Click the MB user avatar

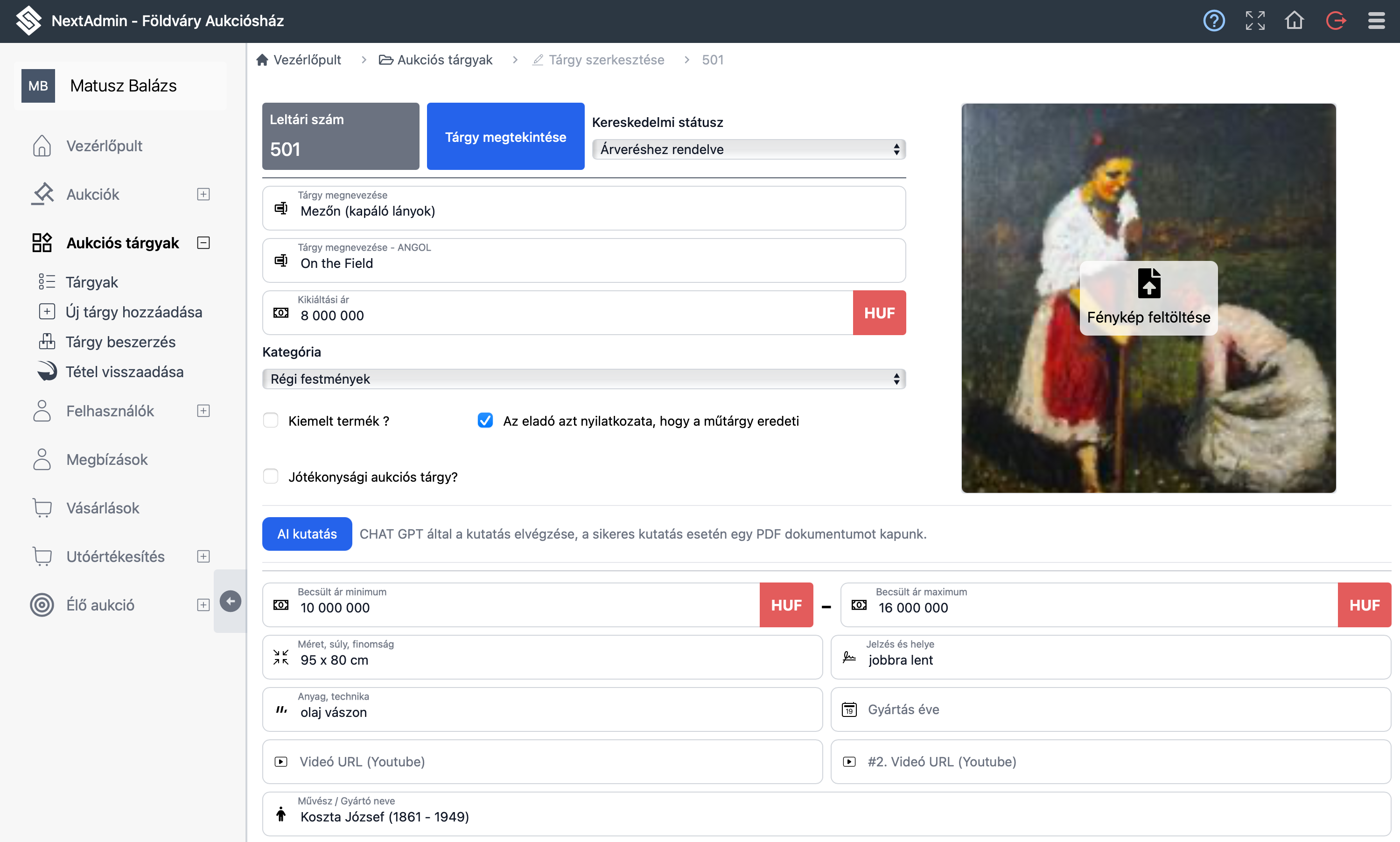tap(38, 86)
